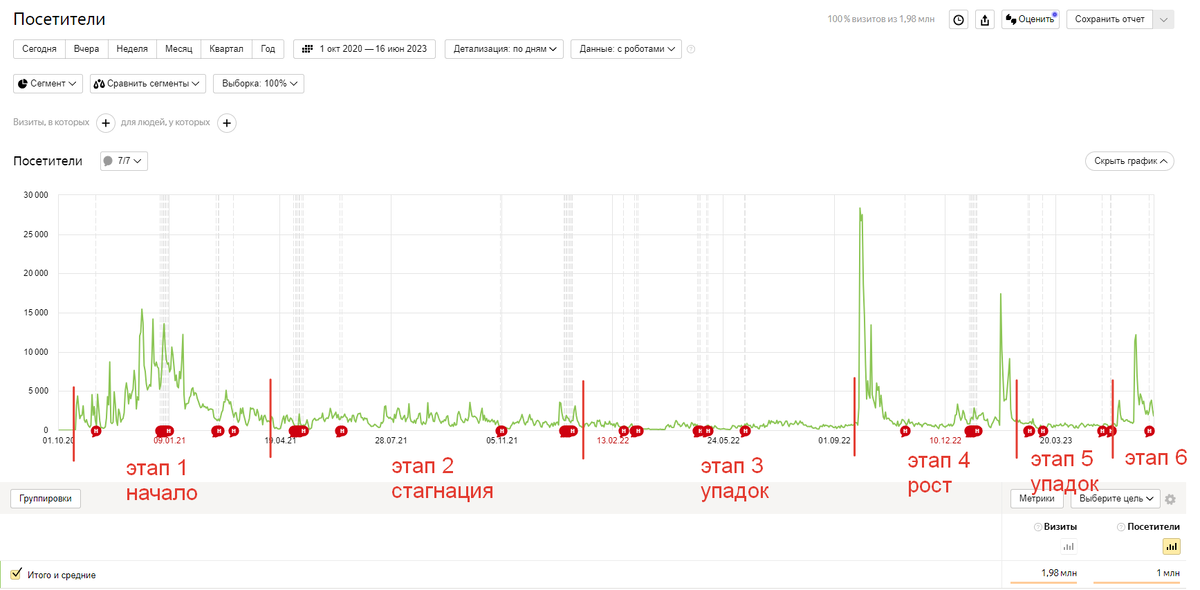The width and height of the screenshot is (1200, 590).
Task: Open Выборка: 100% dropdown
Action: coord(259,84)
